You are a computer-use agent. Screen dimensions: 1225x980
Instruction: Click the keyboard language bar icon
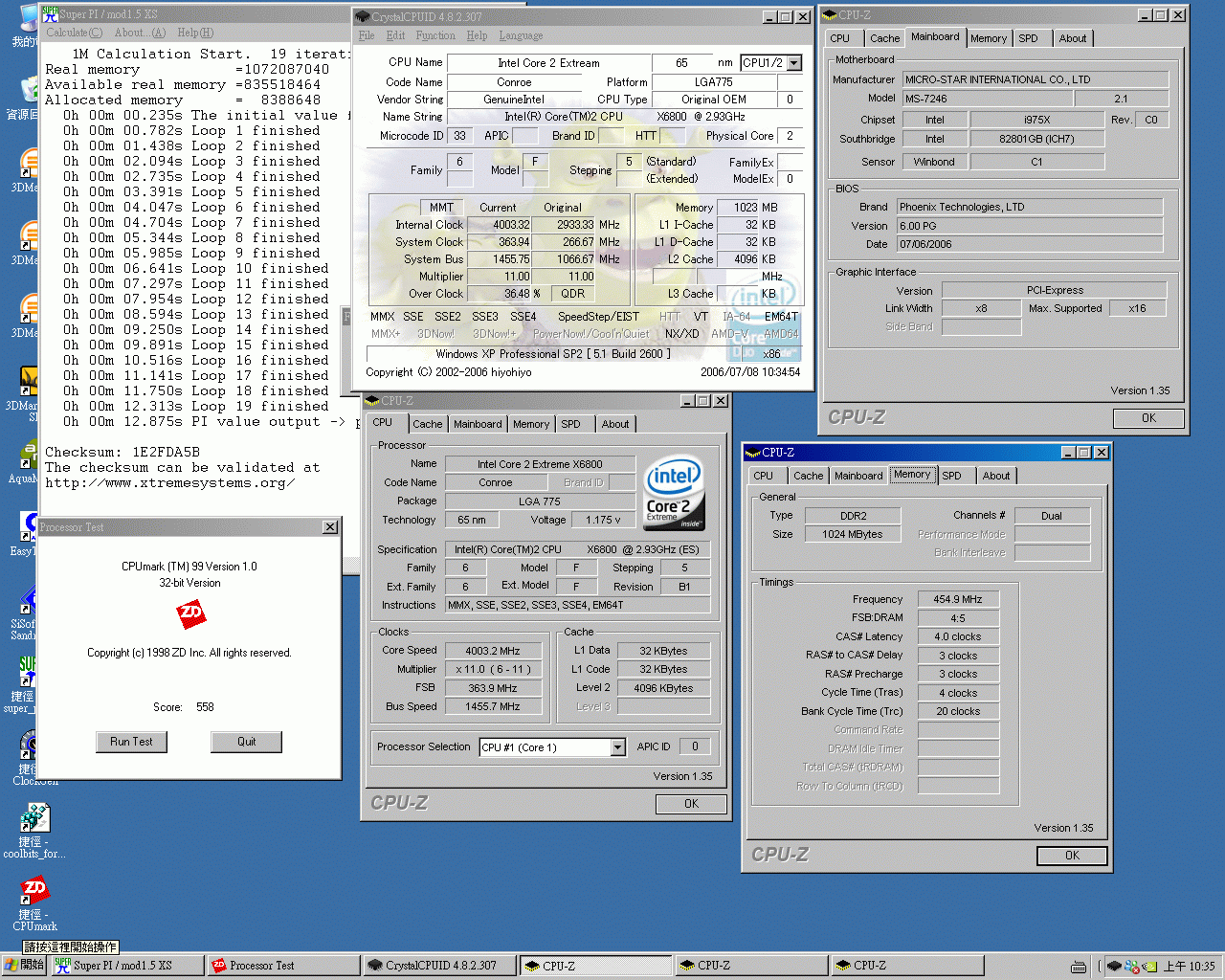(1079, 967)
